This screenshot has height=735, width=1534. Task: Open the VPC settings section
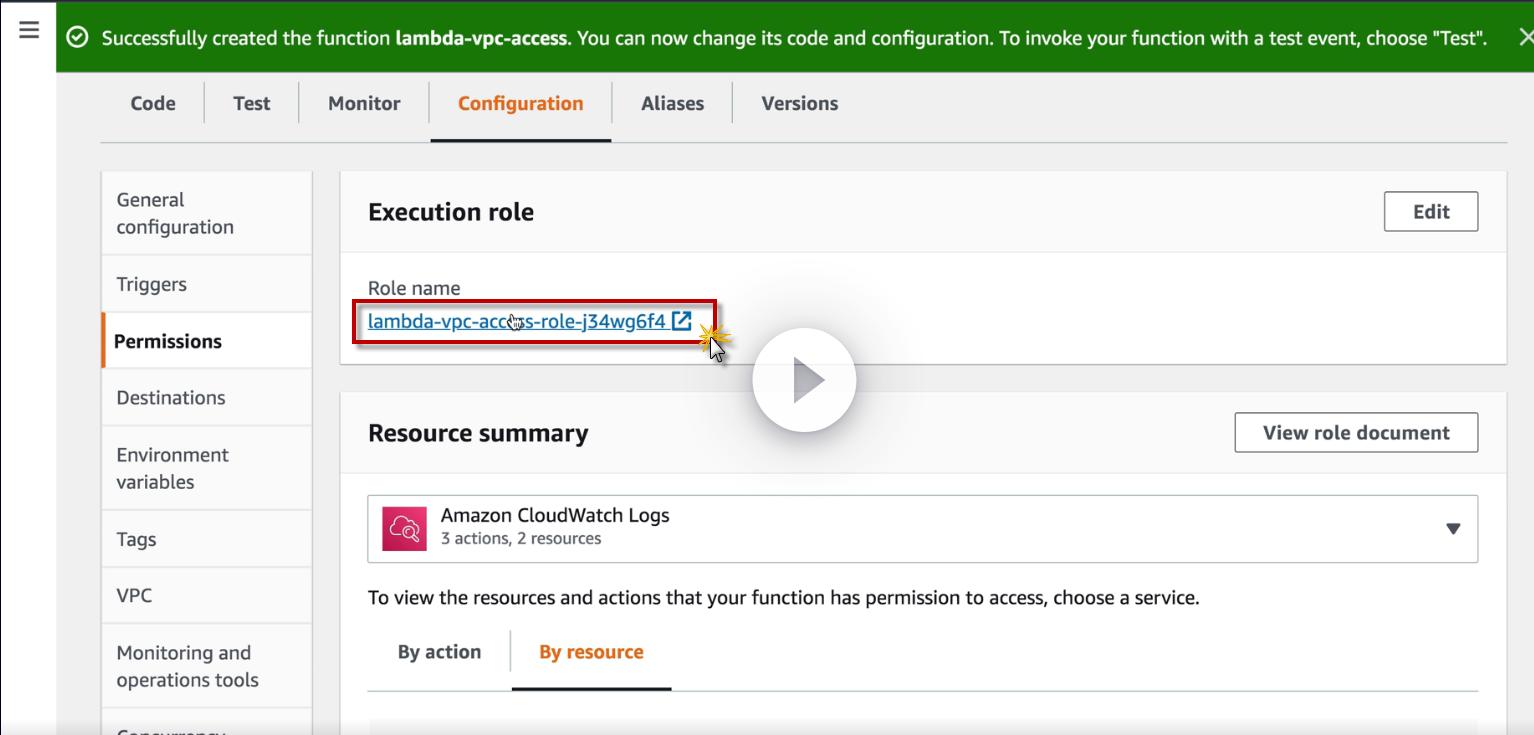(x=134, y=596)
